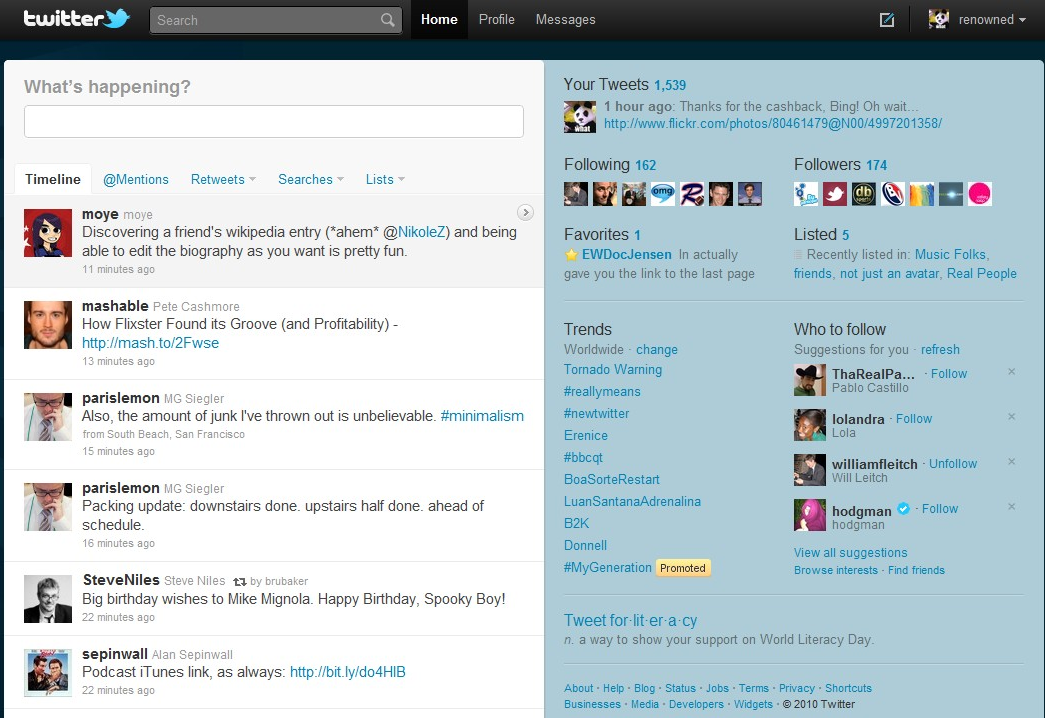This screenshot has width=1045, height=718.
Task: Click the rainbow stripes avatar in Followers
Action: coord(922,194)
